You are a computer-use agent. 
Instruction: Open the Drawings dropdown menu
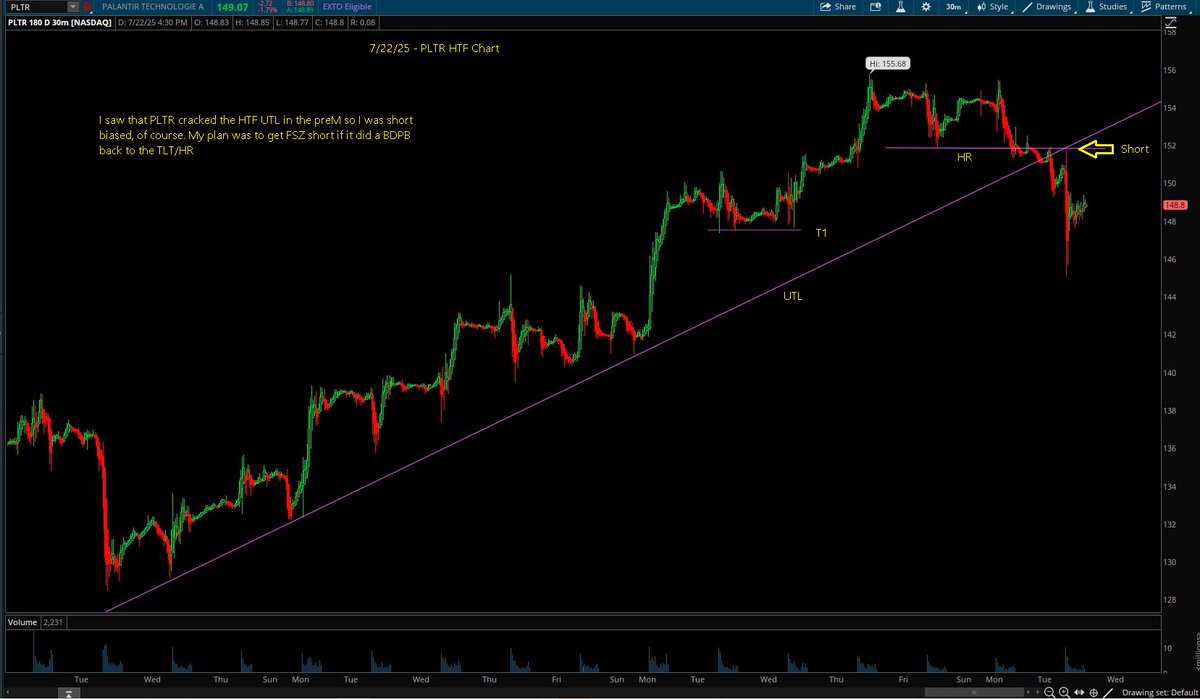click(1048, 7)
